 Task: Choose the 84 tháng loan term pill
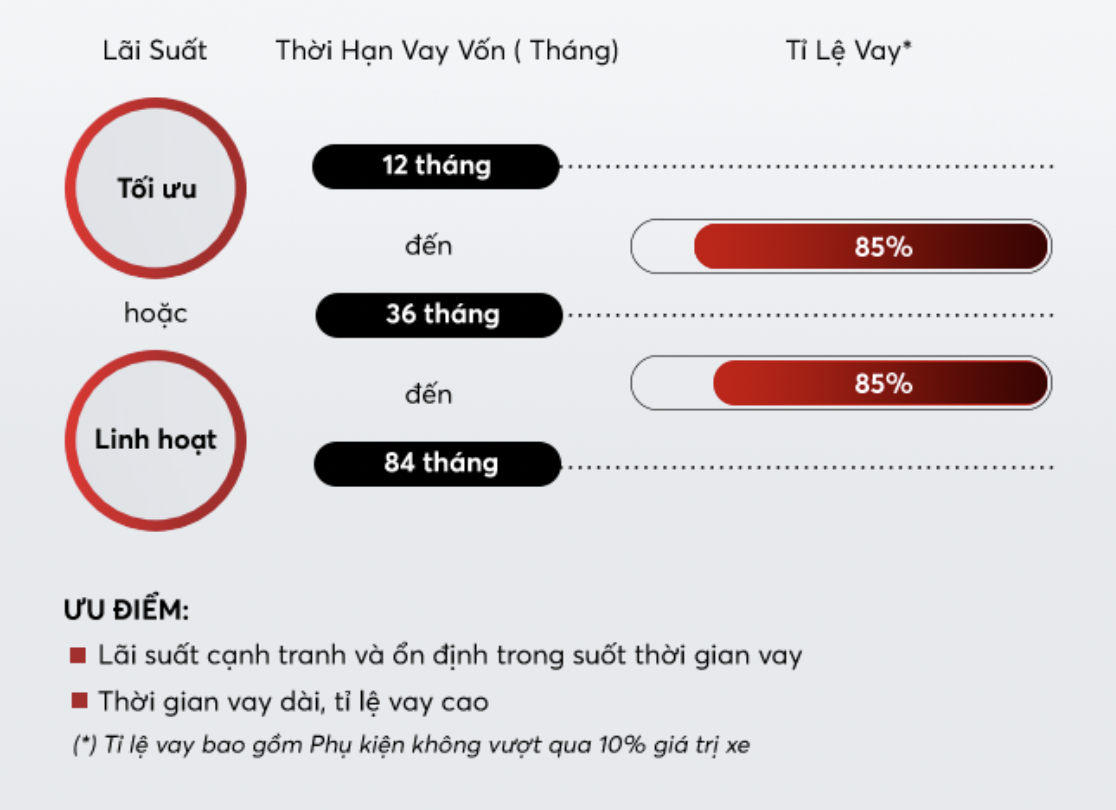tap(438, 464)
